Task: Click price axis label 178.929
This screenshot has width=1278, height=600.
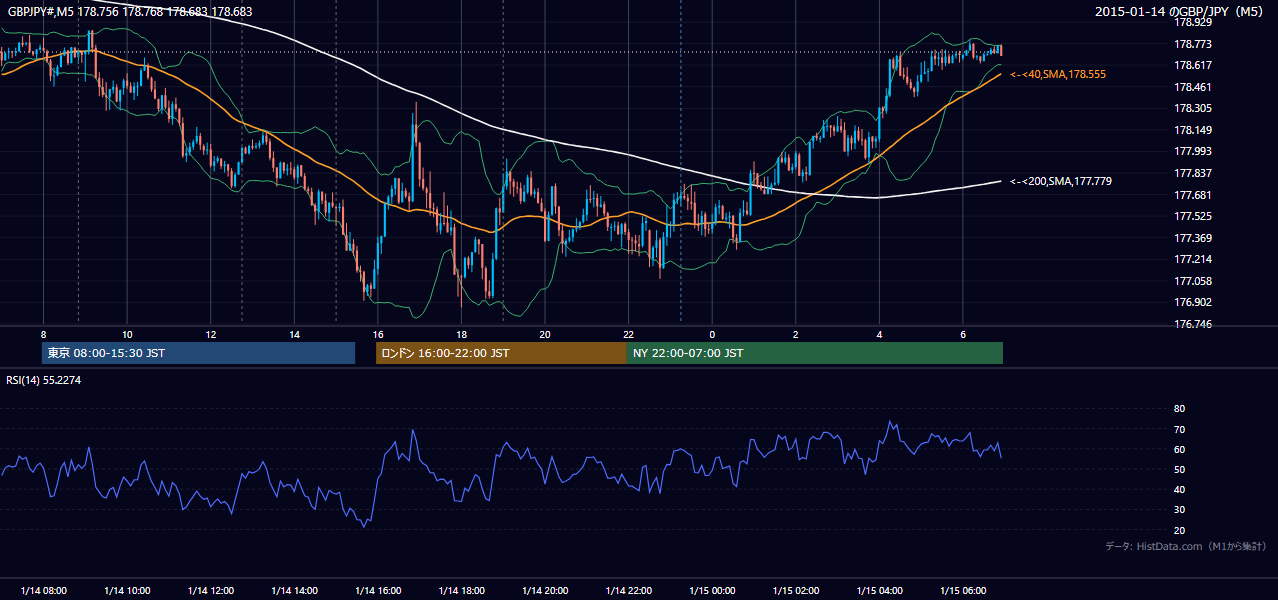Action: 1194,22
